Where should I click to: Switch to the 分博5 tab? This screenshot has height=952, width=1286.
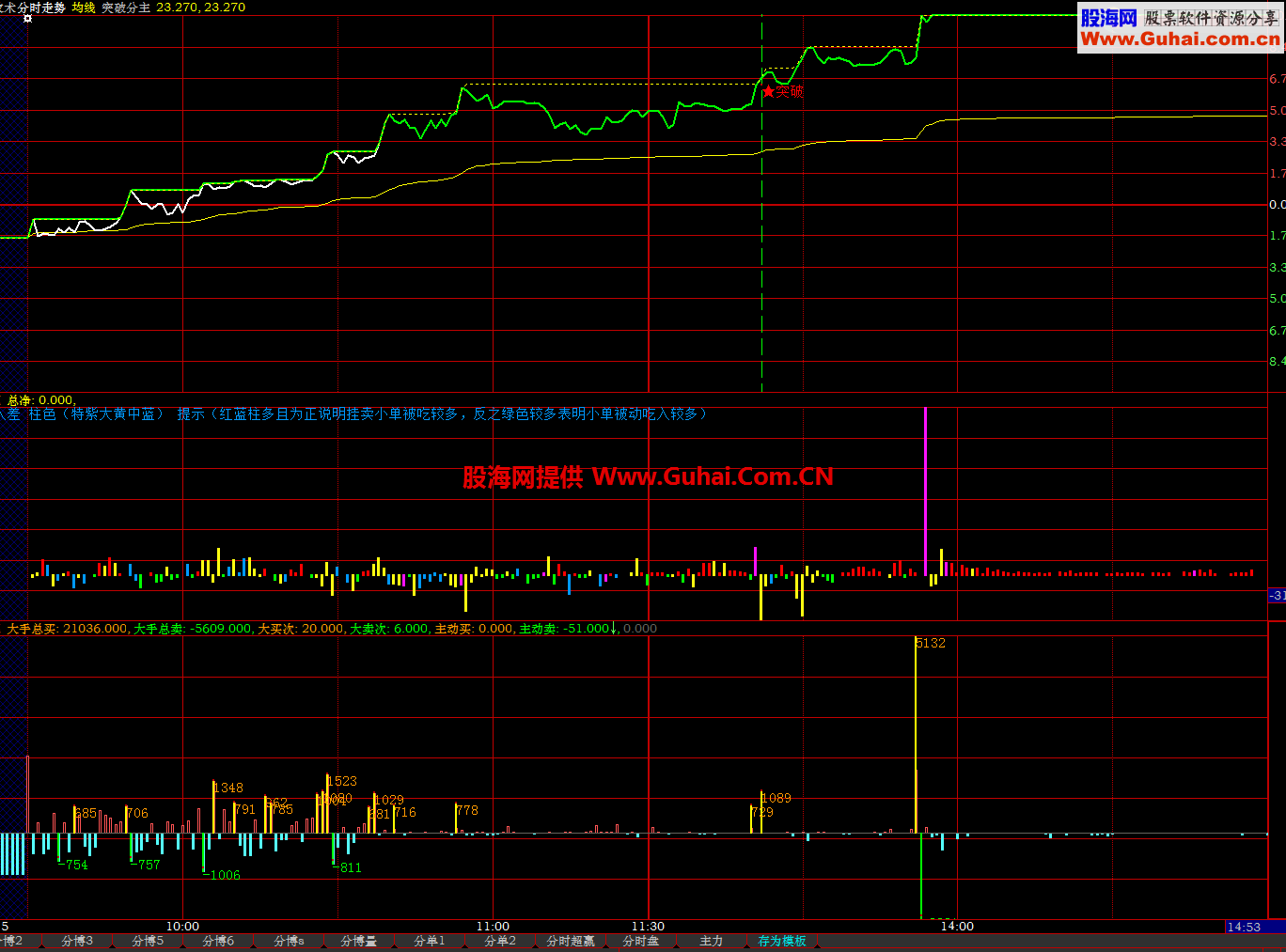point(148,941)
